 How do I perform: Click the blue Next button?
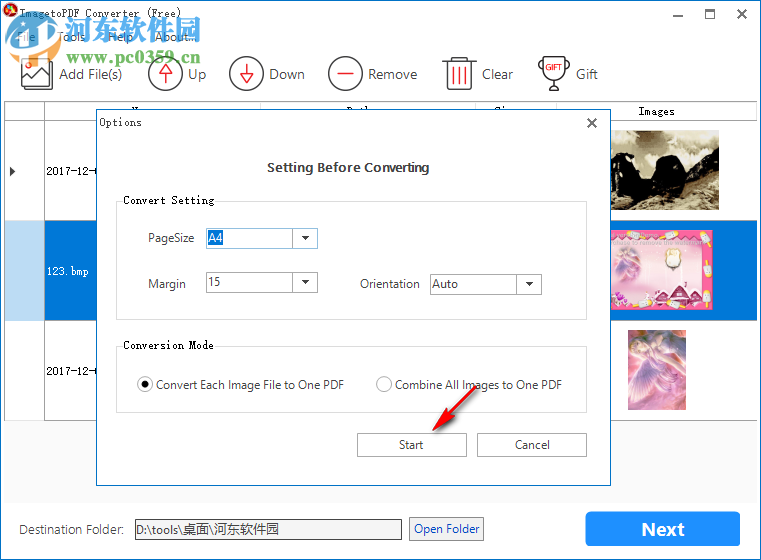click(x=662, y=529)
